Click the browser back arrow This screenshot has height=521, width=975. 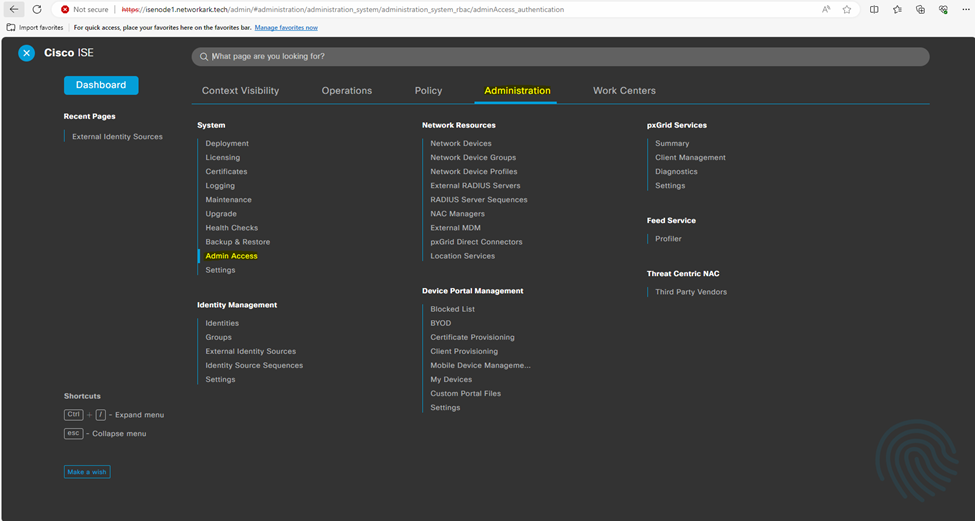(14, 9)
